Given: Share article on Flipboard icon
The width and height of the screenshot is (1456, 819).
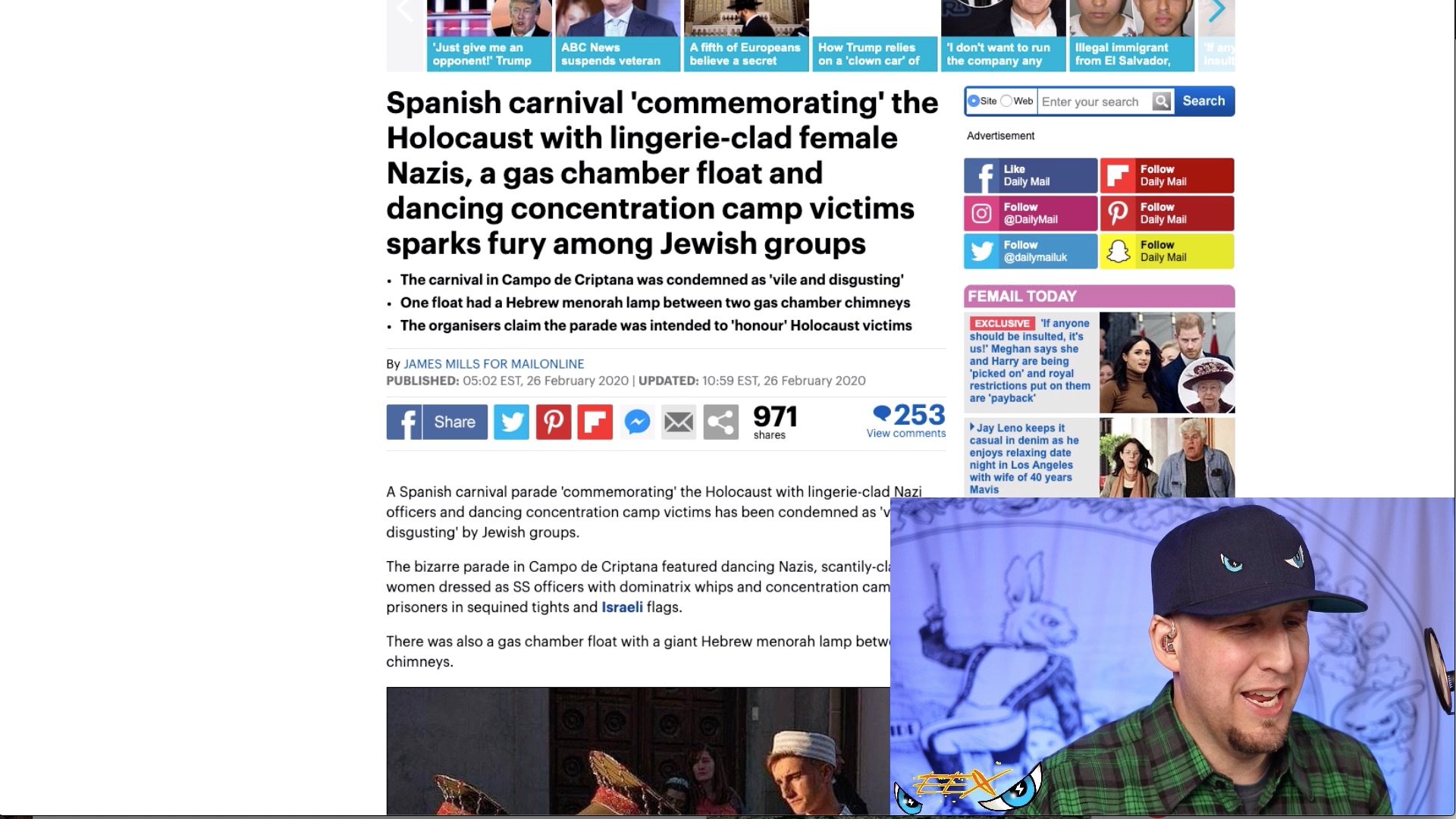Looking at the screenshot, I should tap(595, 422).
